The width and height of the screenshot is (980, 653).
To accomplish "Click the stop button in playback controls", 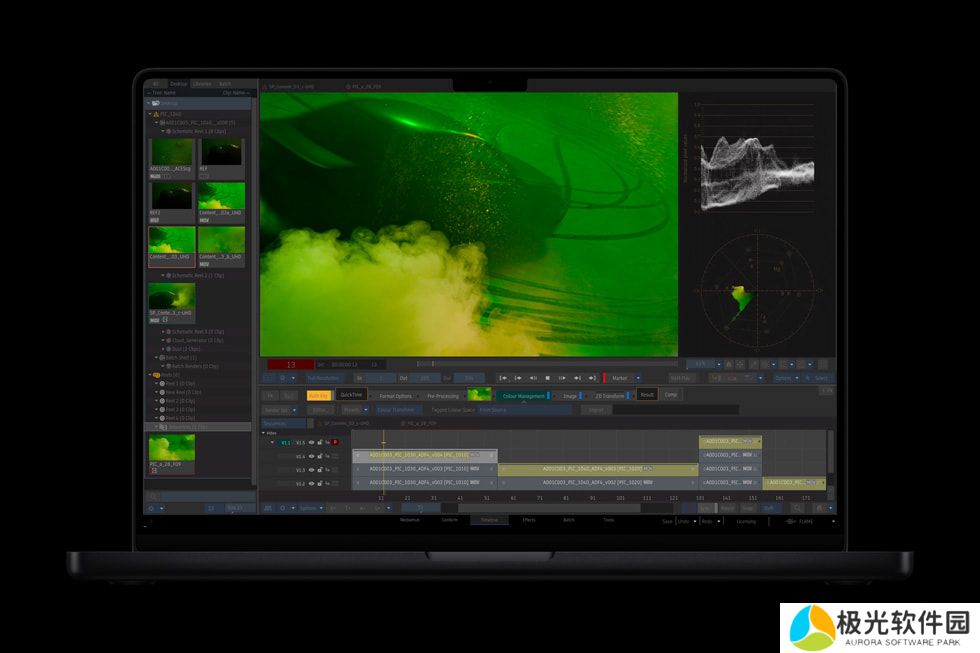I will pyautogui.click(x=548, y=378).
